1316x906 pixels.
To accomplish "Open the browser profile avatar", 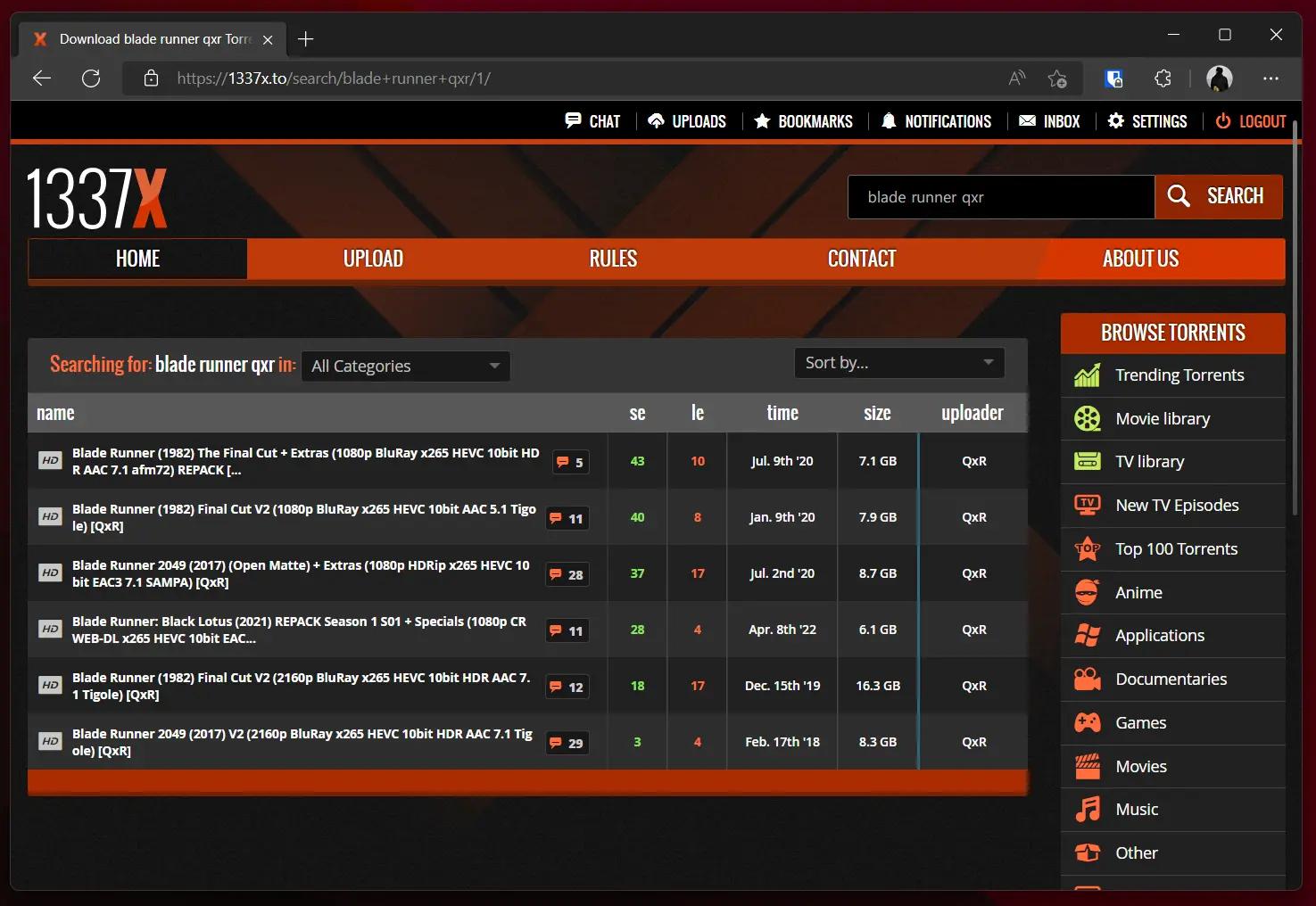I will tap(1220, 78).
